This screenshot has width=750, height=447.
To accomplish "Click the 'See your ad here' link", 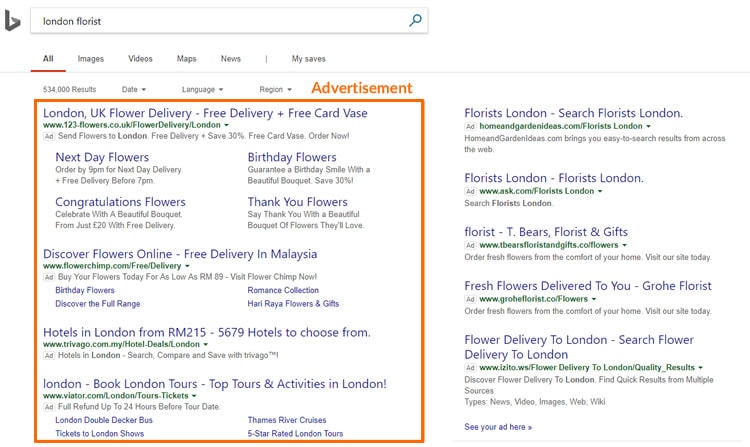I will tap(498, 427).
